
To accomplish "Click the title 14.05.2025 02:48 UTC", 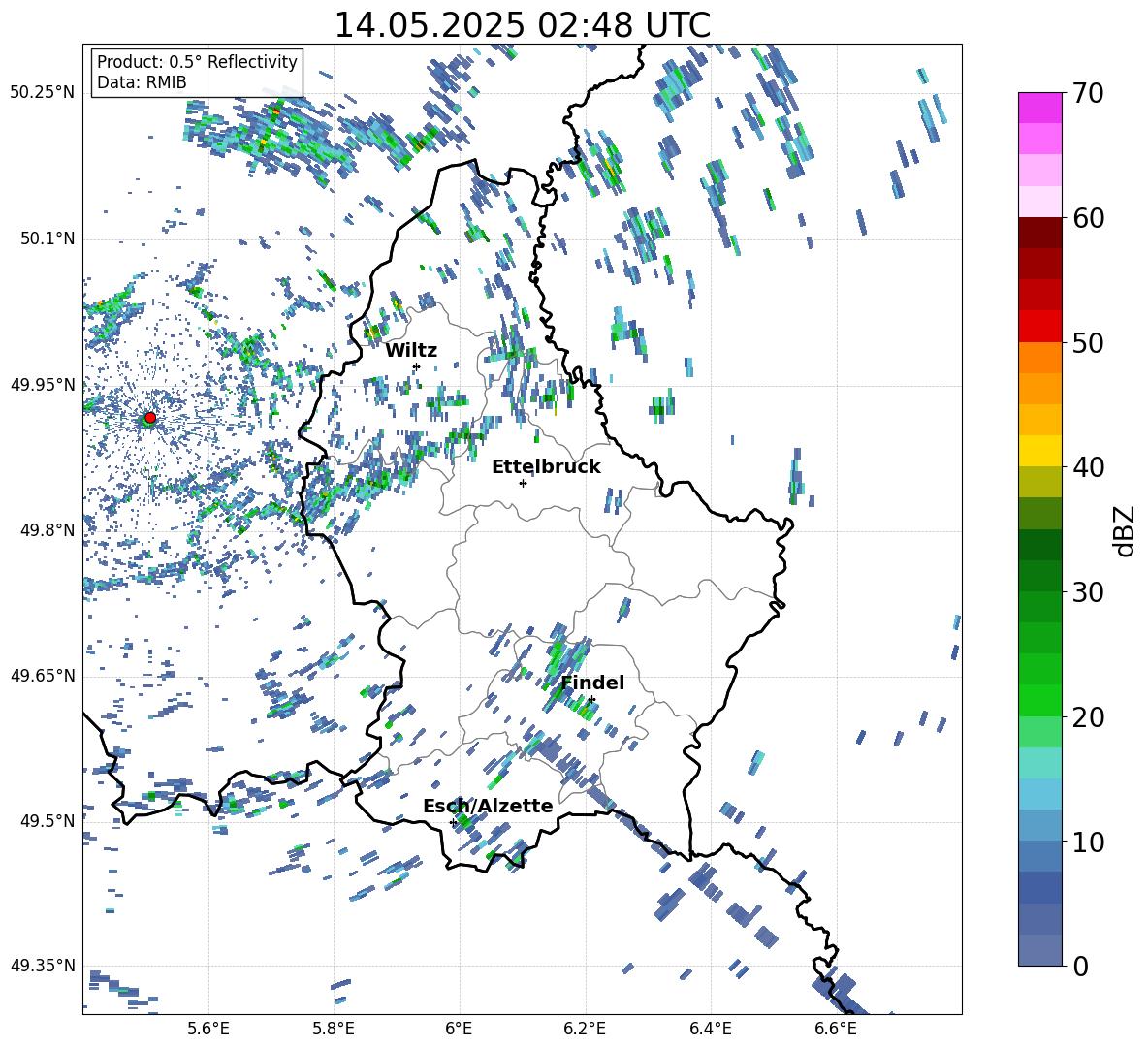I will (x=522, y=25).
